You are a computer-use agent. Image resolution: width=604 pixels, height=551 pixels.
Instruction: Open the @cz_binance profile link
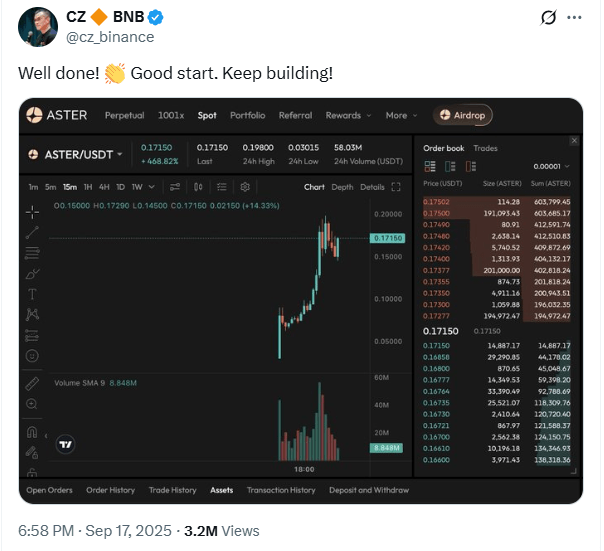110,37
